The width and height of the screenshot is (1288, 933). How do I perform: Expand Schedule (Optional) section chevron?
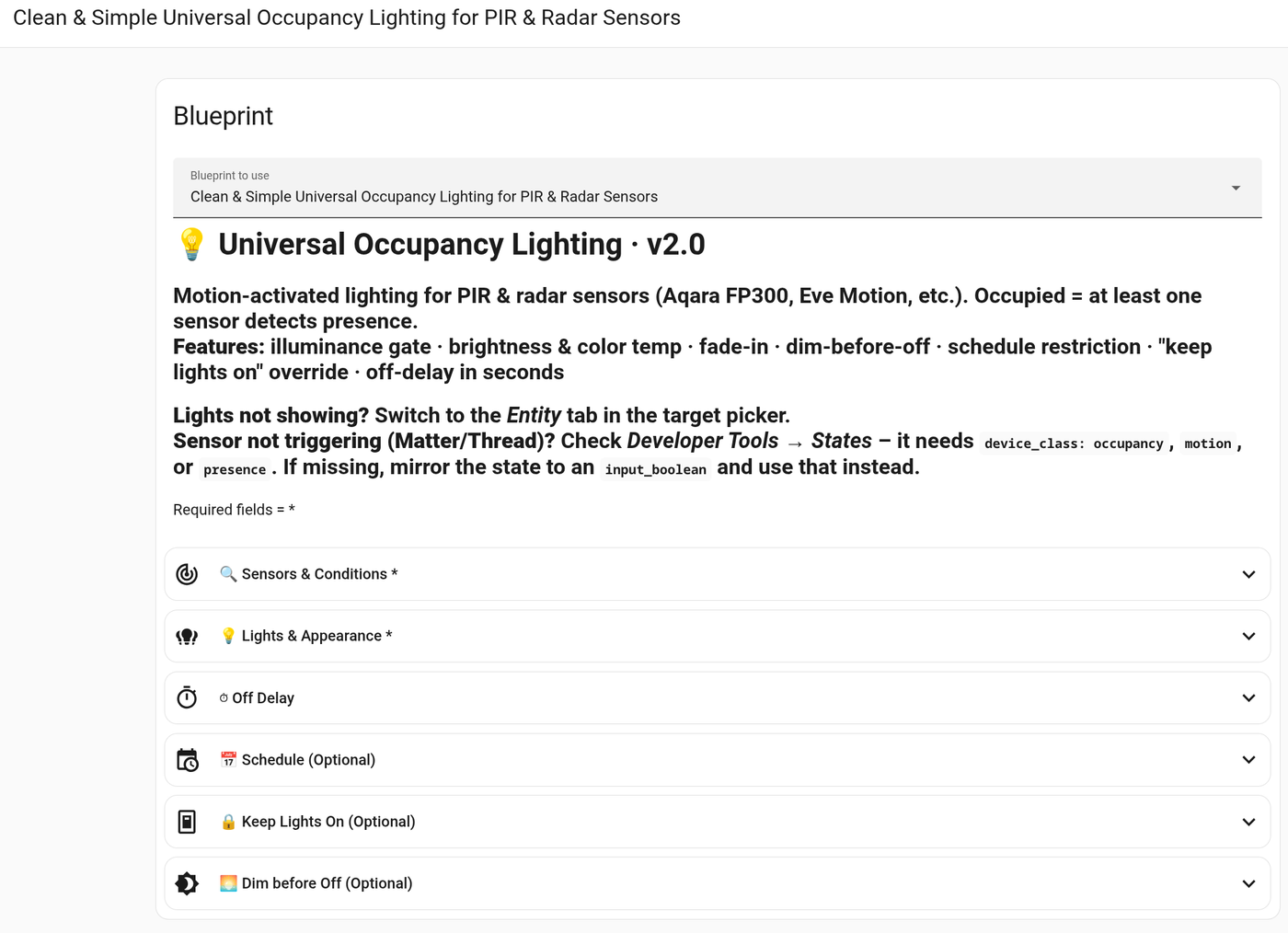pos(1248,760)
